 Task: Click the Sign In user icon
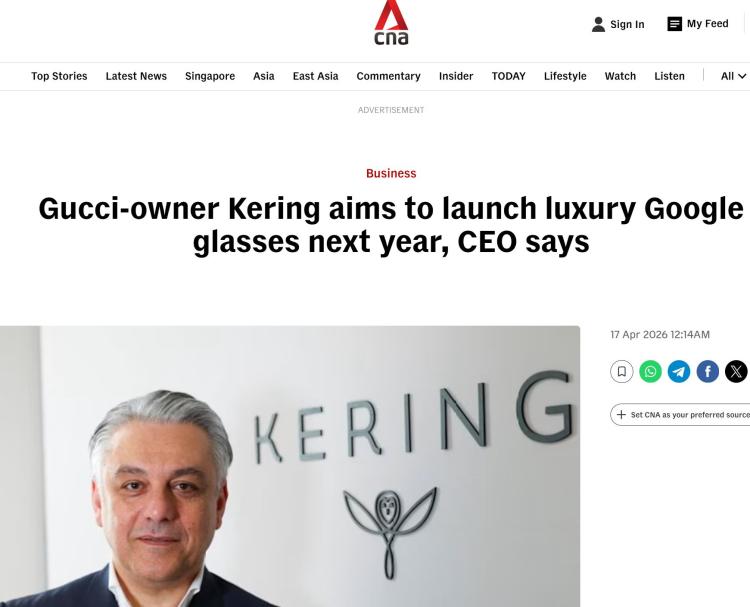pos(598,24)
